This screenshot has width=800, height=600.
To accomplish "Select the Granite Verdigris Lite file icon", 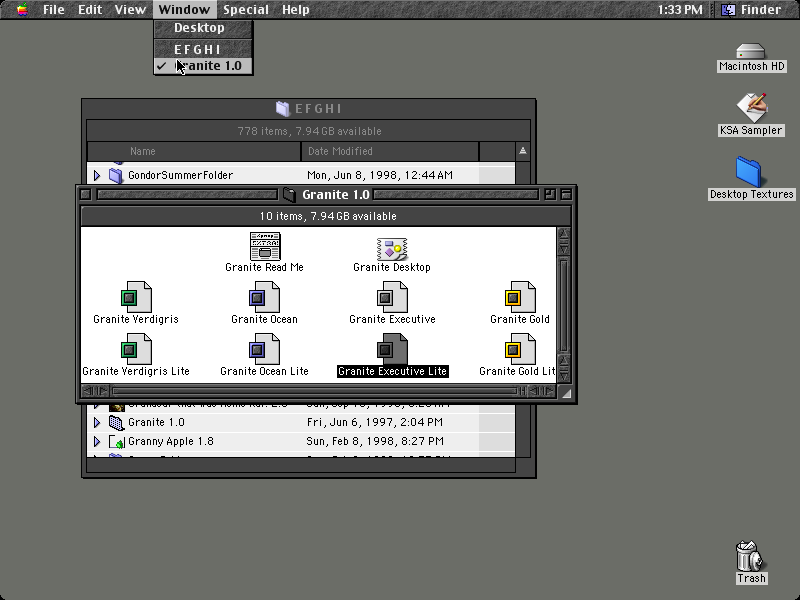I will [136, 349].
